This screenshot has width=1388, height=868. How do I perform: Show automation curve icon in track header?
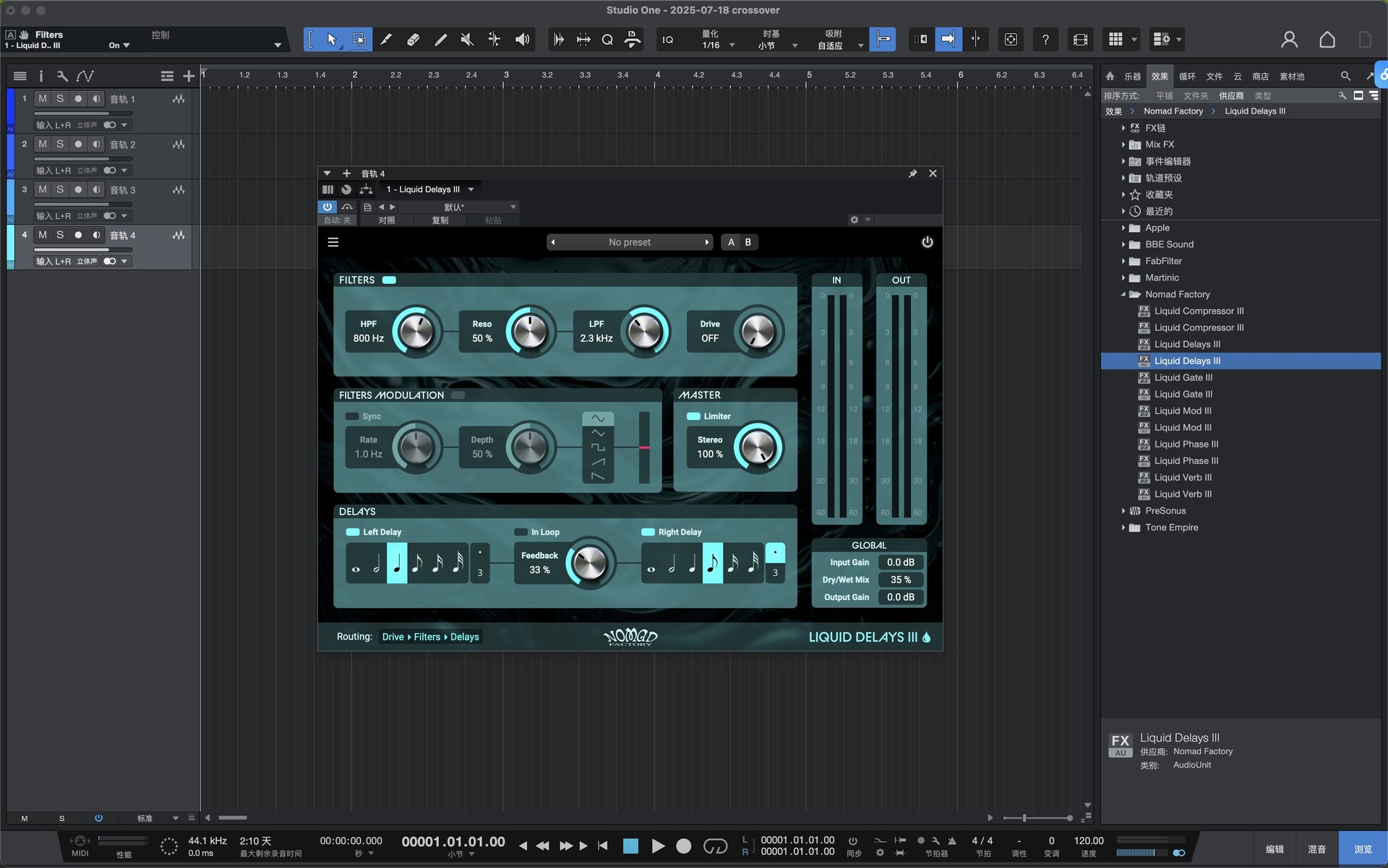click(x=85, y=76)
